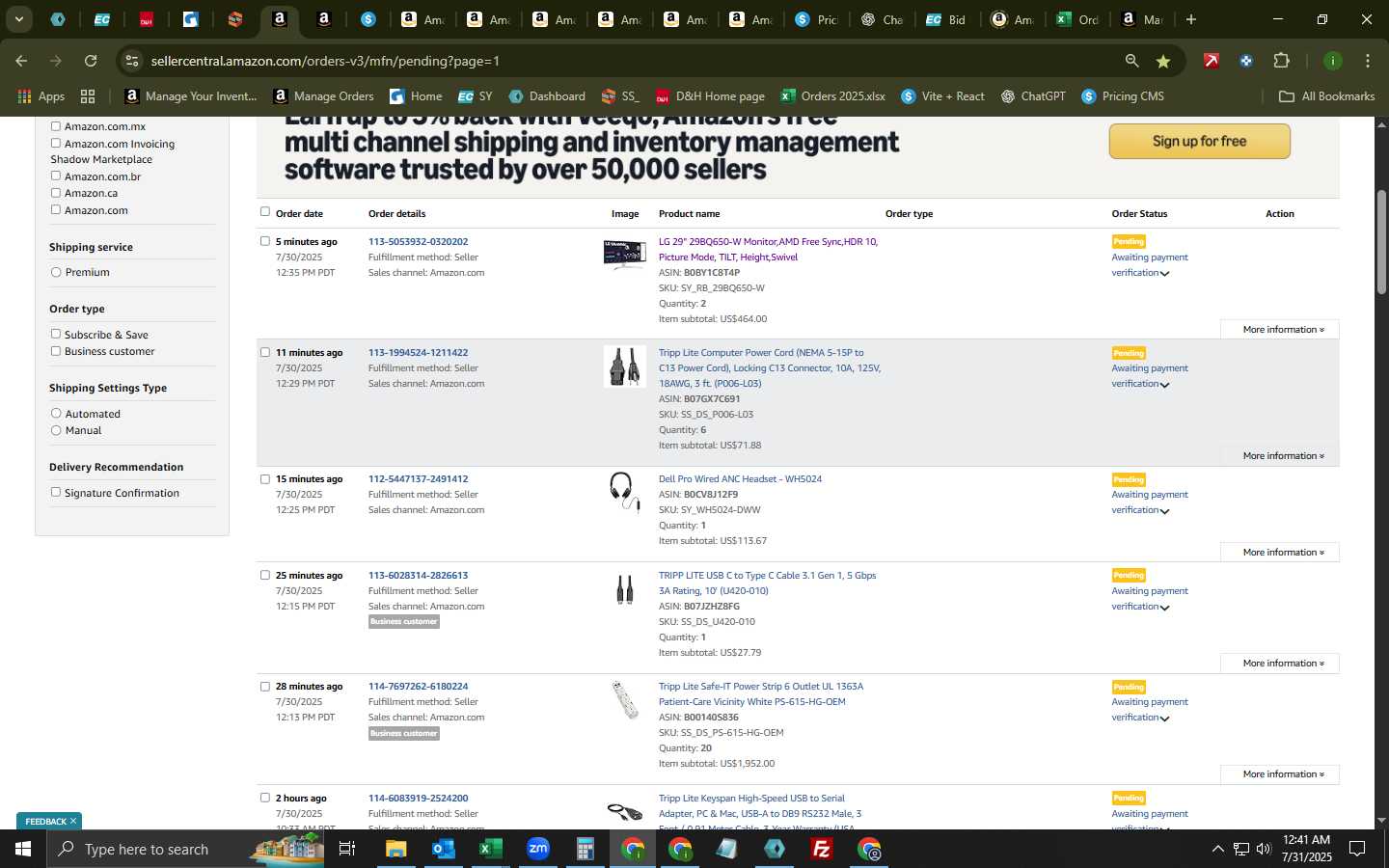Reload the Seller Central page
Screen dimensions: 1389x868
[x=91, y=61]
